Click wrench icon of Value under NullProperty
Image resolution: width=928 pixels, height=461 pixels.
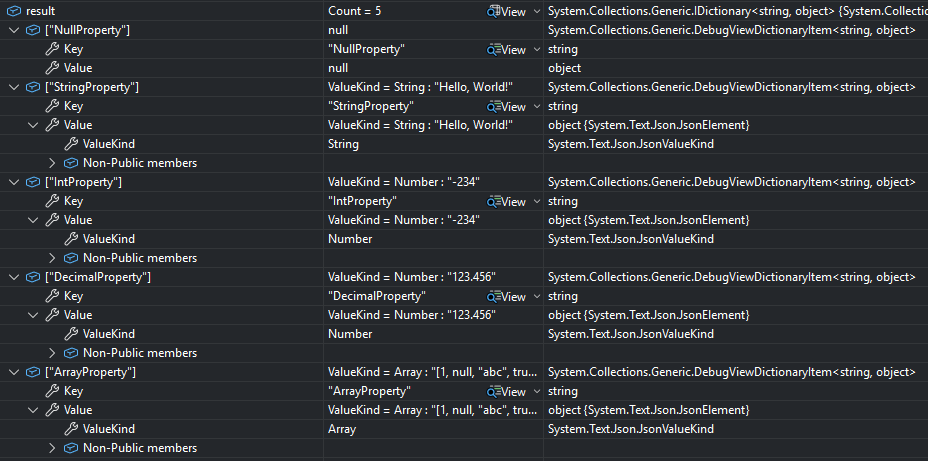[53, 68]
